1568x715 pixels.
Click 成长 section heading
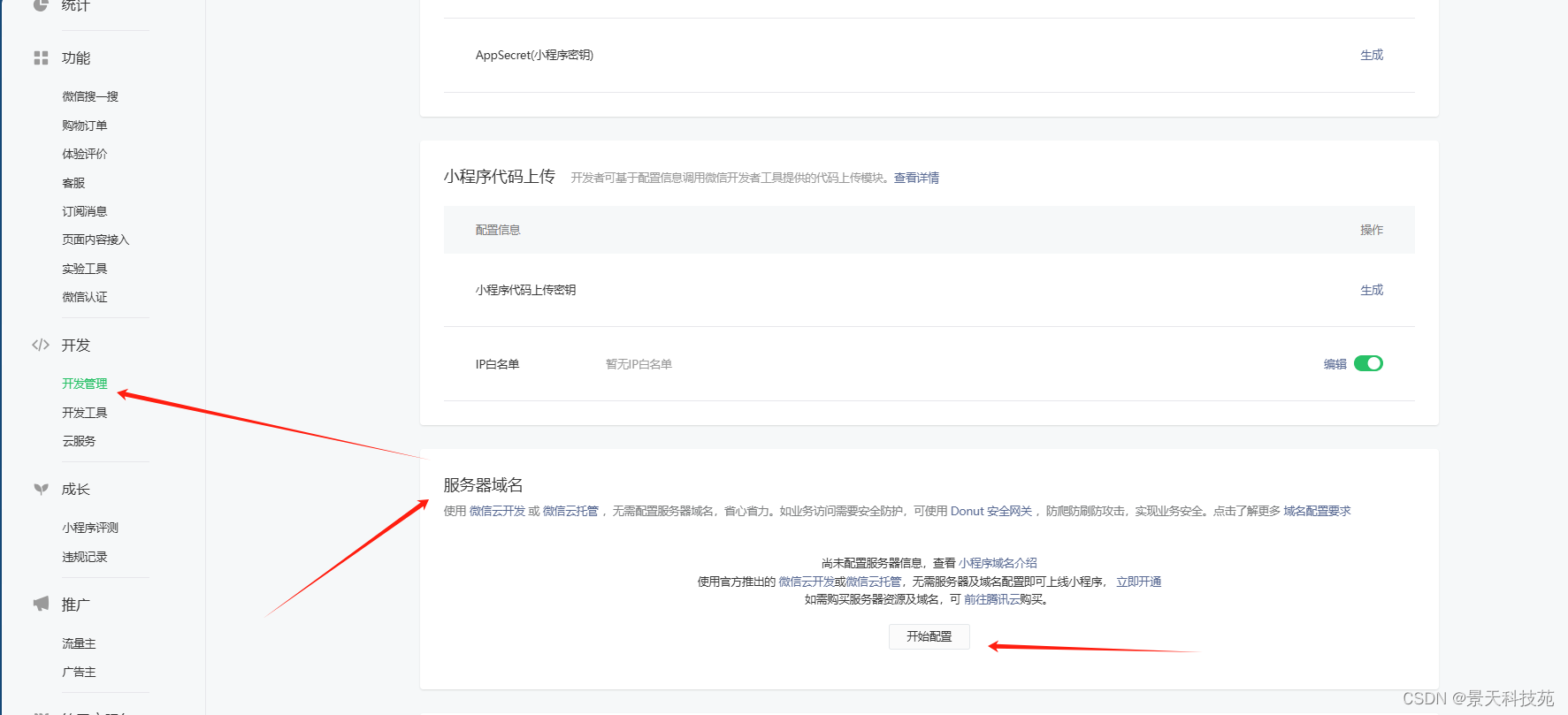pyautogui.click(x=76, y=490)
